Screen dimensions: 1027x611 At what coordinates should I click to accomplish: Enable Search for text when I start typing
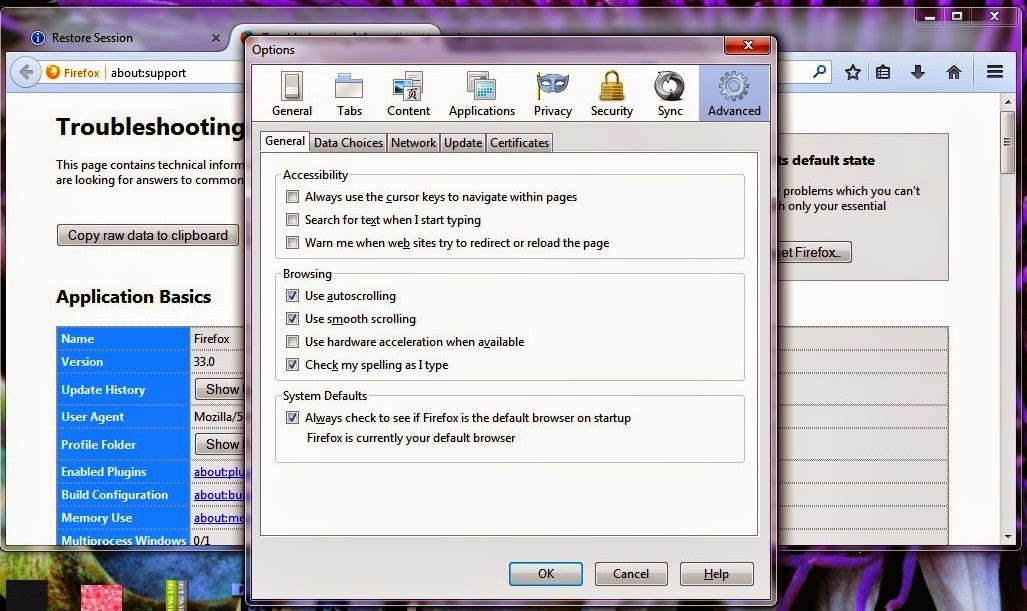[x=292, y=219]
